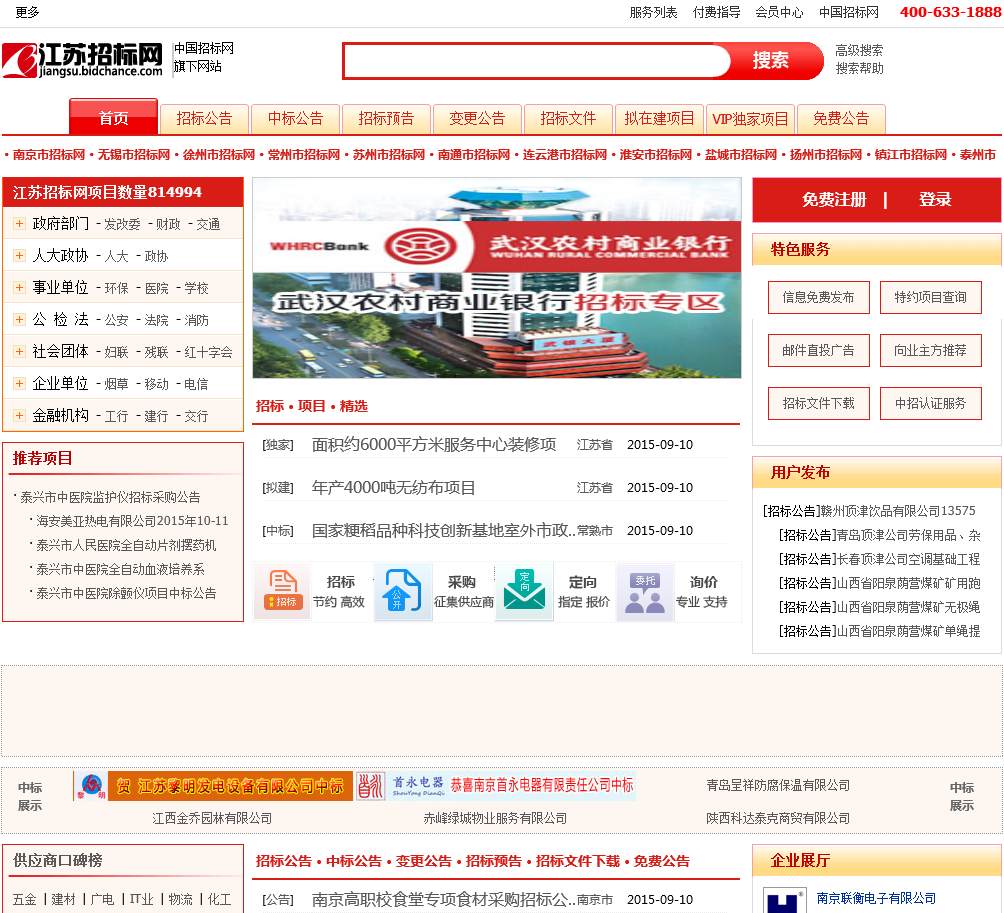The image size is (1004, 913).
Task: Open the 定向 envelope icon
Action: pyautogui.click(x=524, y=590)
